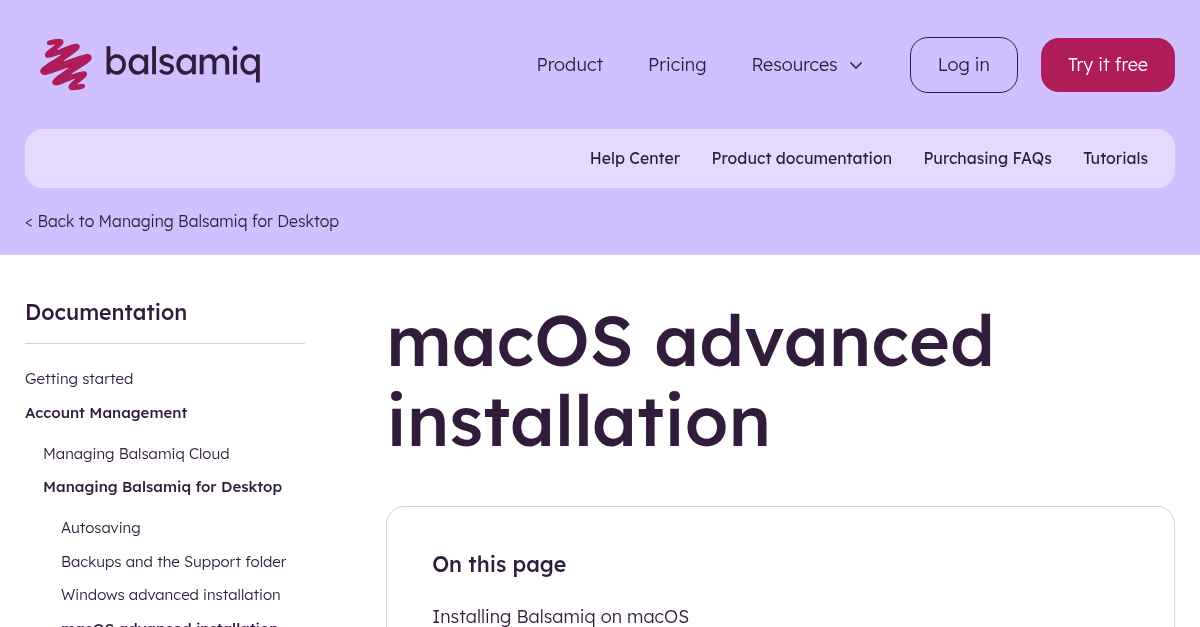Select the Product menu item
The height and width of the screenshot is (627, 1200).
click(x=569, y=64)
